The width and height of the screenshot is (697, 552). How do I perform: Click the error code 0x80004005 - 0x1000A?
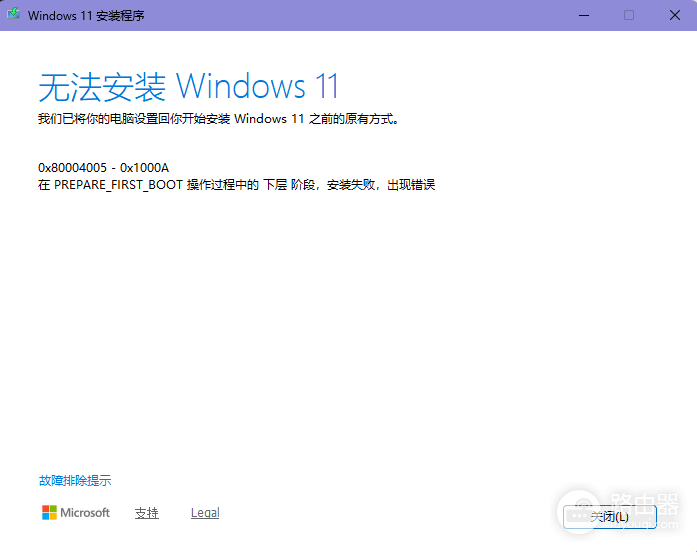coord(103,168)
